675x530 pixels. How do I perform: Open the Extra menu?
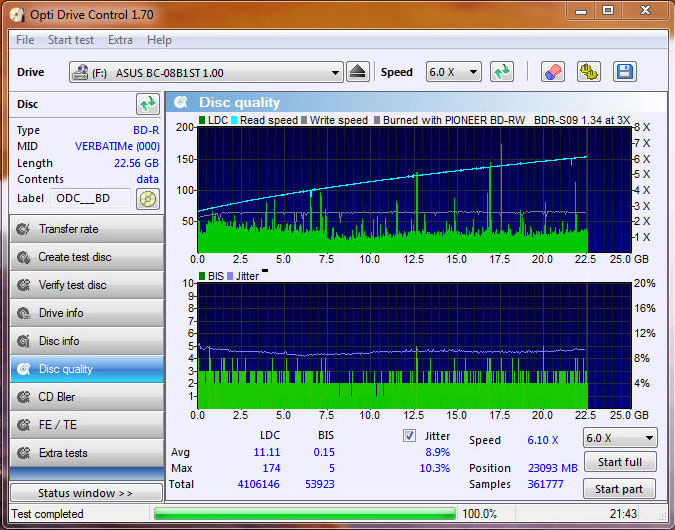tap(120, 40)
